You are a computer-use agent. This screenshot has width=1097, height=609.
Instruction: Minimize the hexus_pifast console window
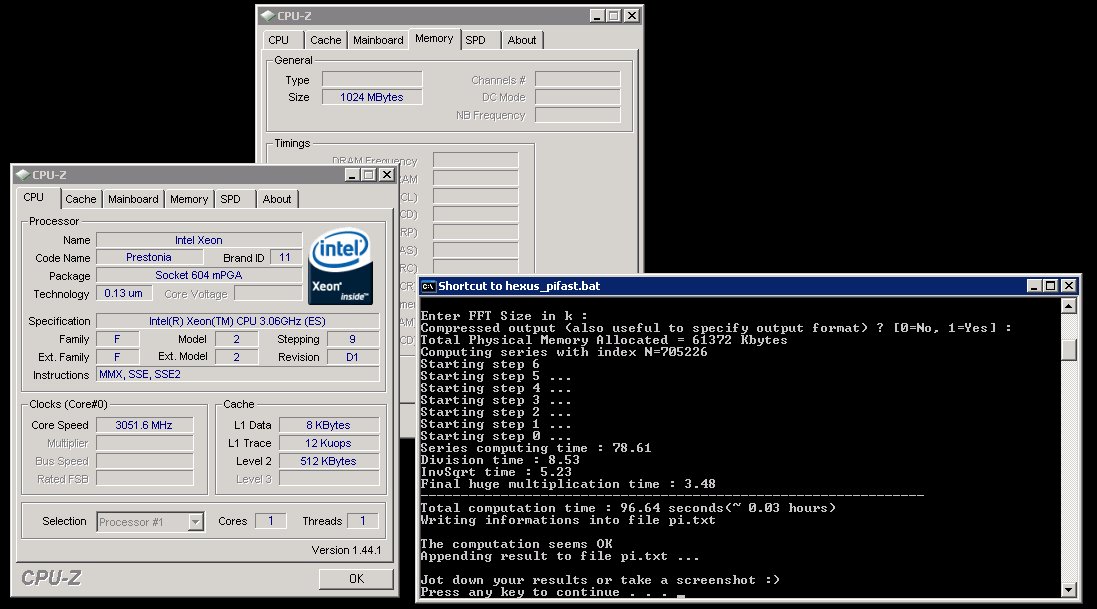tap(1034, 286)
